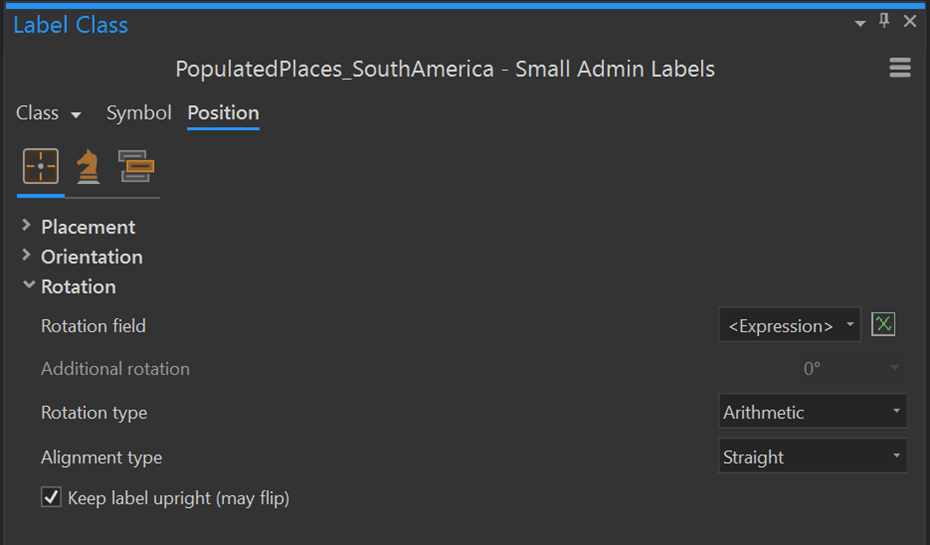The width and height of the screenshot is (930, 545).
Task: Uncheck Keep label upright (may flip)
Action: [x=51, y=497]
